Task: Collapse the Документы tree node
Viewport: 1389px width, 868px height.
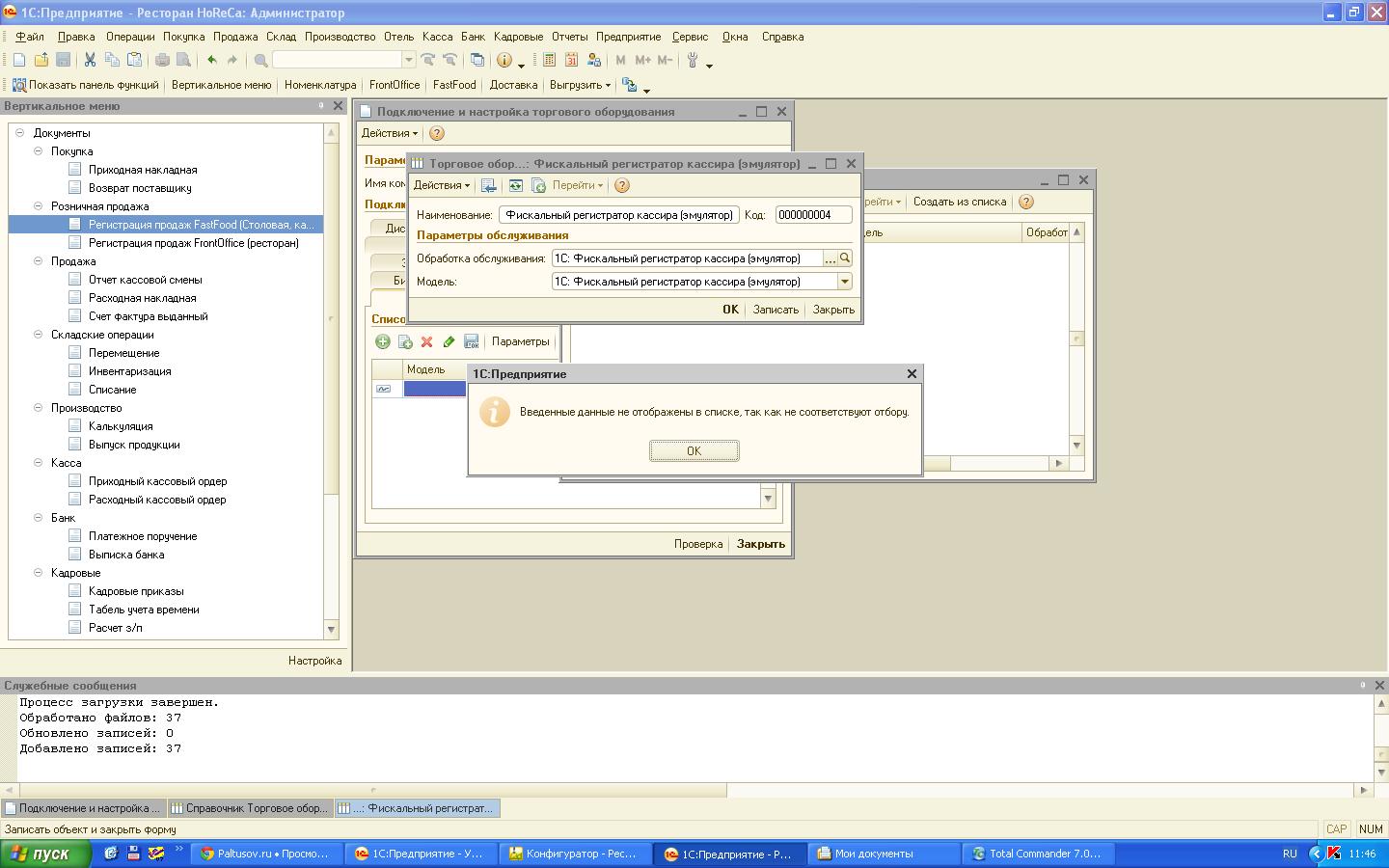Action: coord(20,133)
